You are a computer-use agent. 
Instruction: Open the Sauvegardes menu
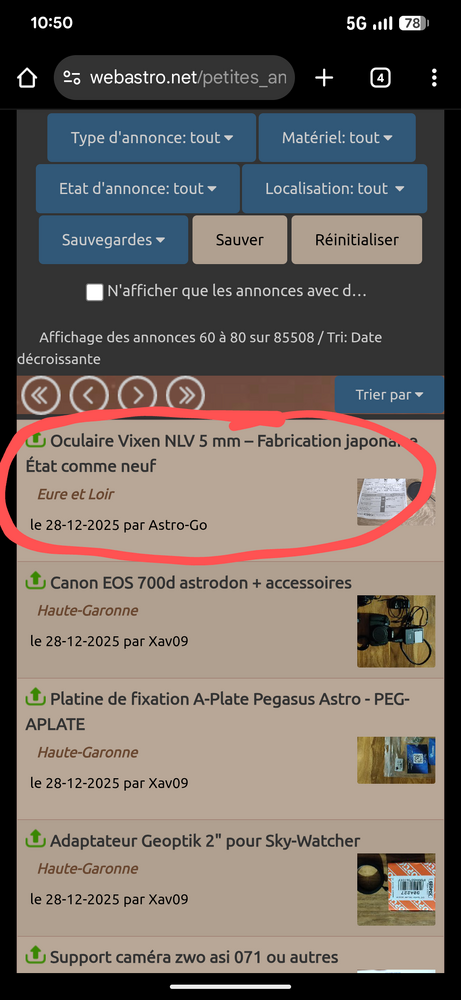point(113,240)
